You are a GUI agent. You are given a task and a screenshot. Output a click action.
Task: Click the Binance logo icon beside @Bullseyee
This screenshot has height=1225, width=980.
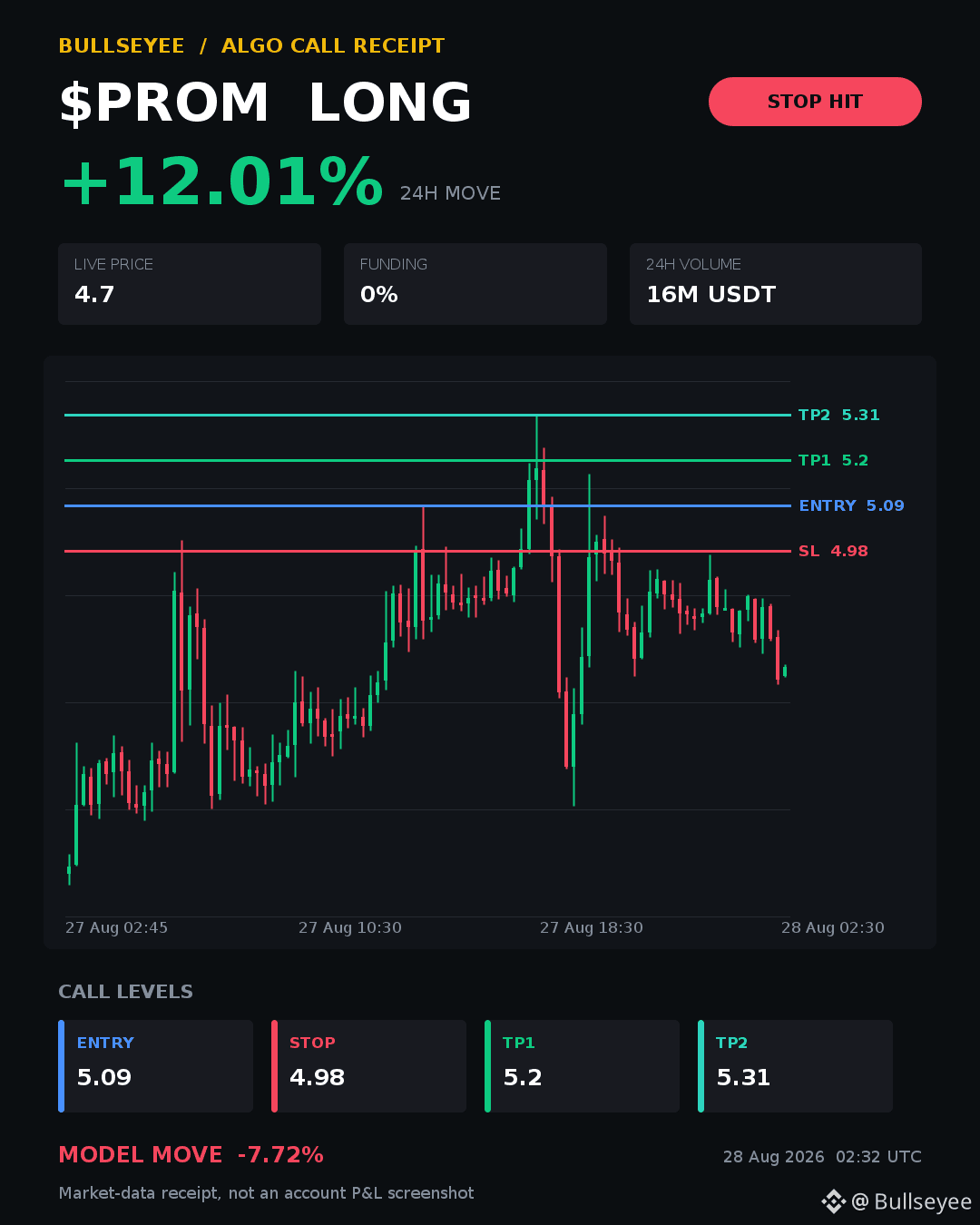[833, 1201]
